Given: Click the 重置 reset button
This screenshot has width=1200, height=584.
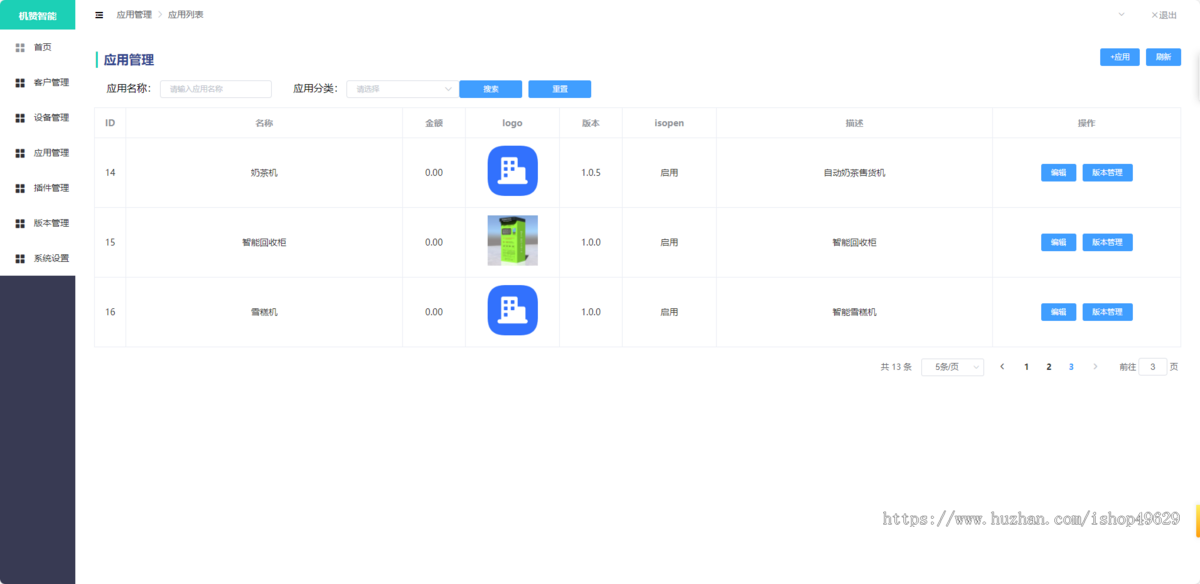Looking at the screenshot, I should point(560,89).
